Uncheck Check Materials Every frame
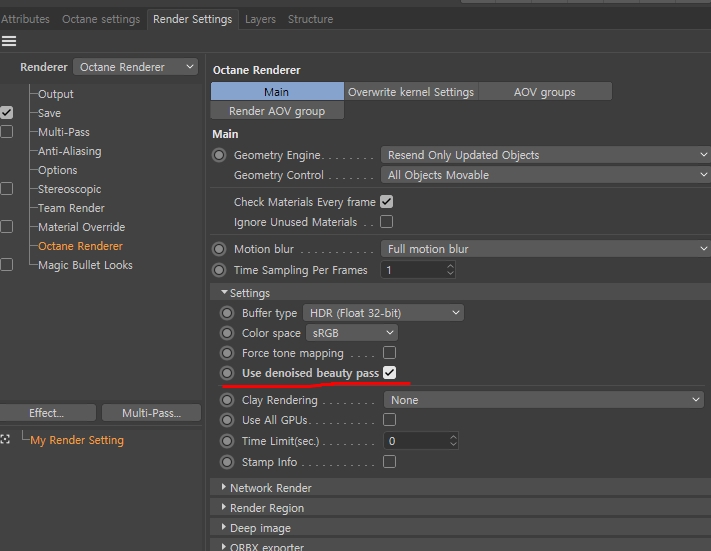The image size is (711, 551). (x=386, y=202)
